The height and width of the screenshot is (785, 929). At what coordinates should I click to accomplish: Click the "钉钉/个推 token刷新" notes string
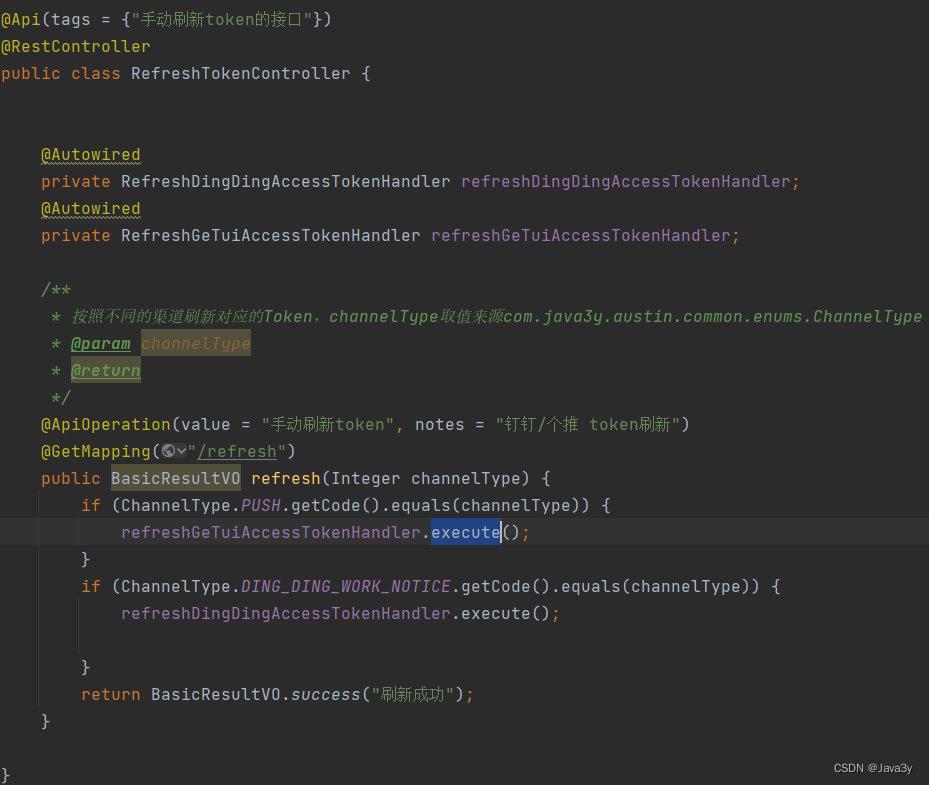588,425
